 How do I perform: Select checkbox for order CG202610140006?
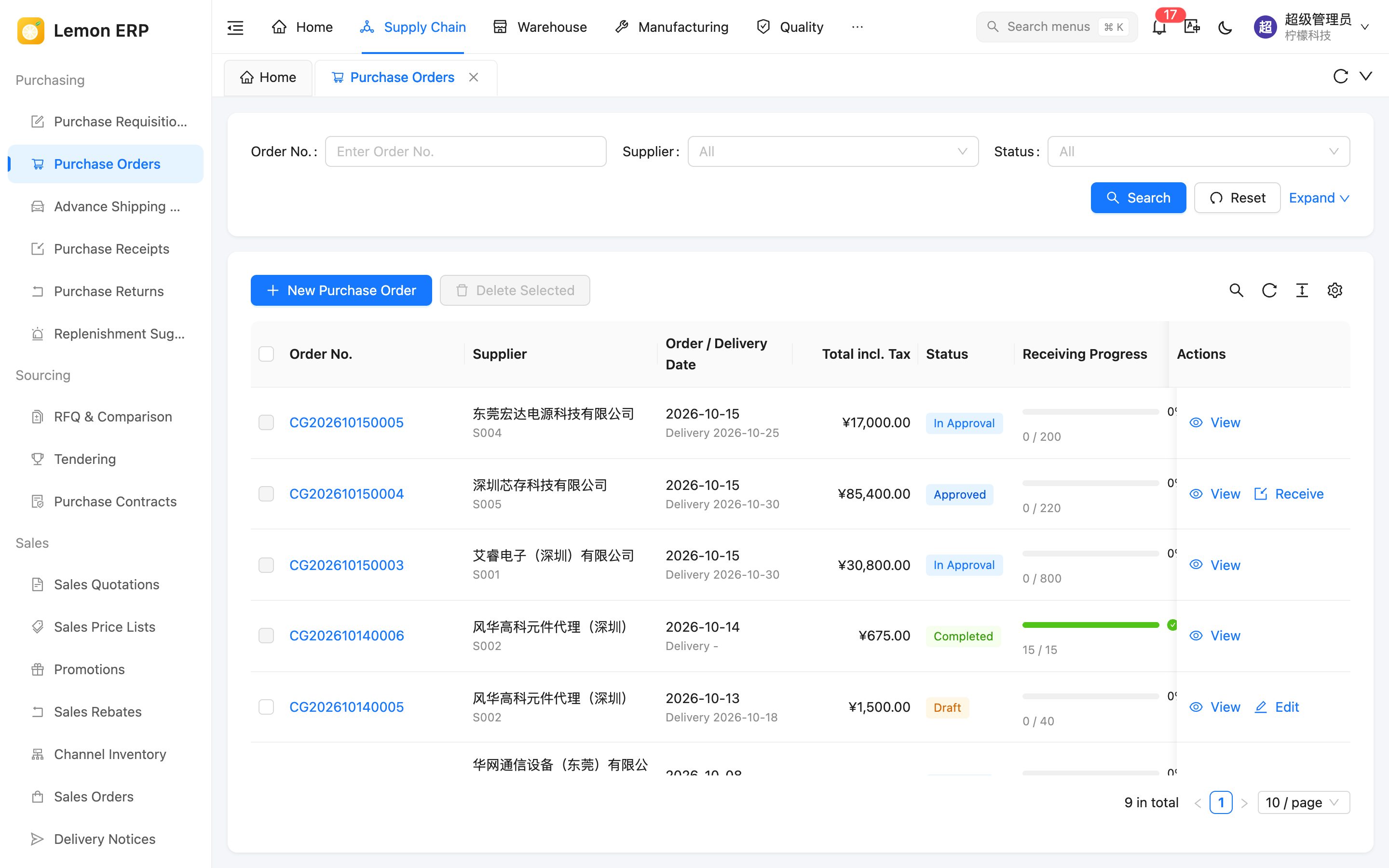tap(266, 636)
